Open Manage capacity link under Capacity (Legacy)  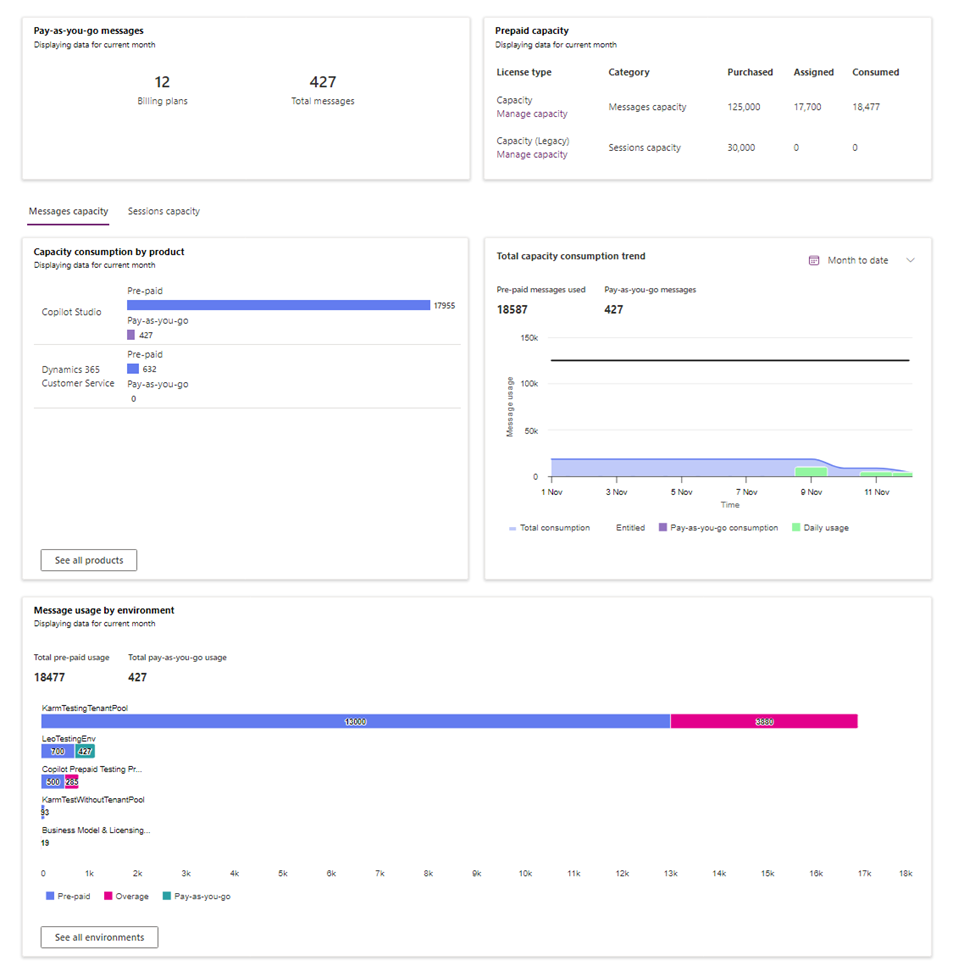(532, 154)
